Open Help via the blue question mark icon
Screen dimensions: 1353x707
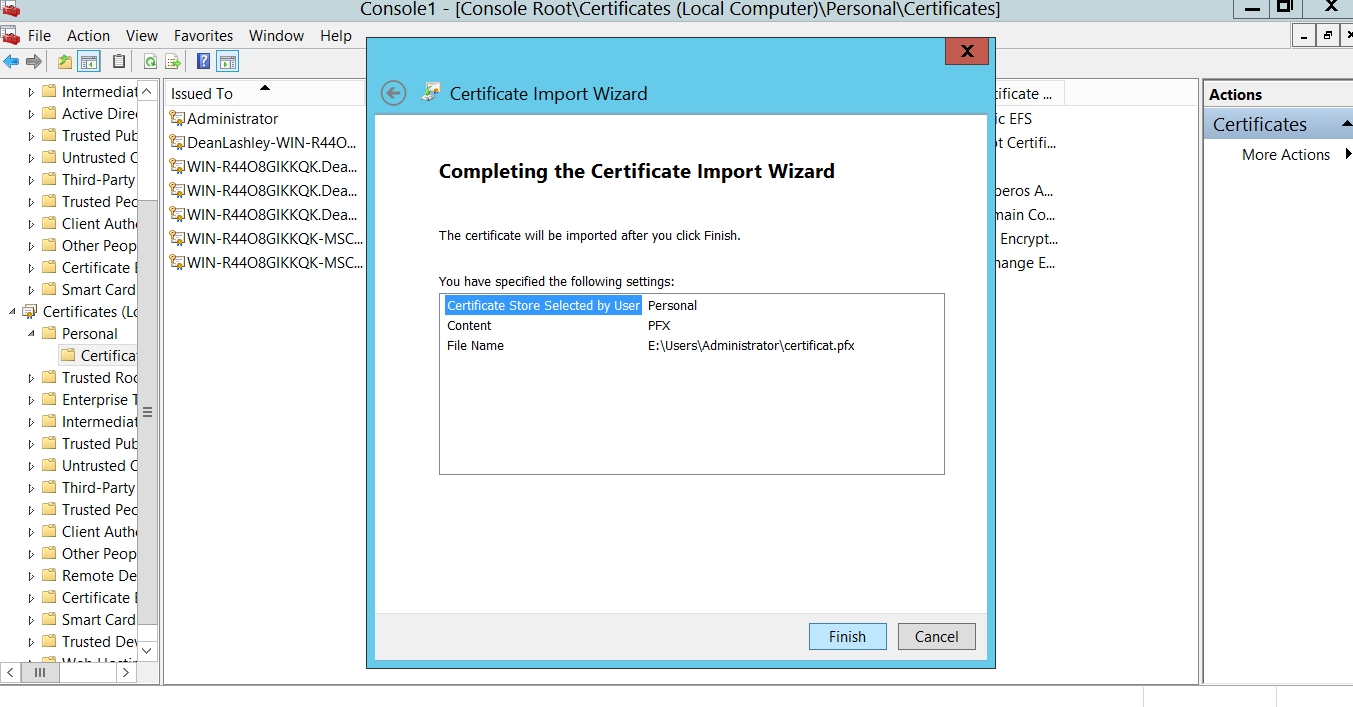204,62
